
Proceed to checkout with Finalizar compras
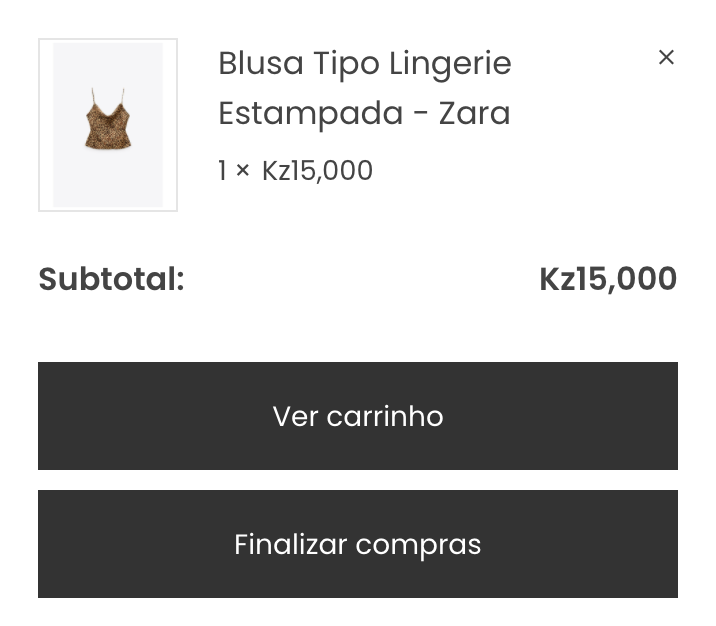click(358, 544)
